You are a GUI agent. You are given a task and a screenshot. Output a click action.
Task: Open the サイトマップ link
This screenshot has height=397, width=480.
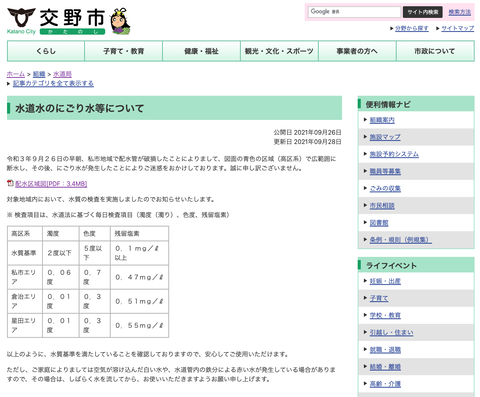458,28
